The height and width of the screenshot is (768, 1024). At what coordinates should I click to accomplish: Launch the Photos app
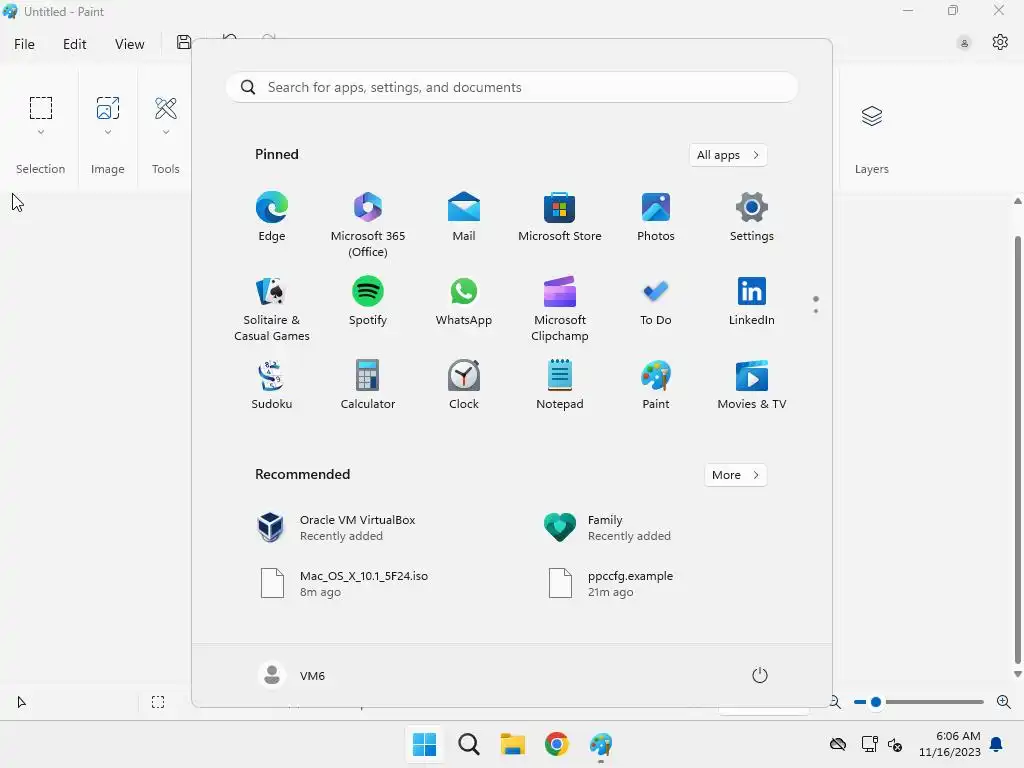coord(656,217)
